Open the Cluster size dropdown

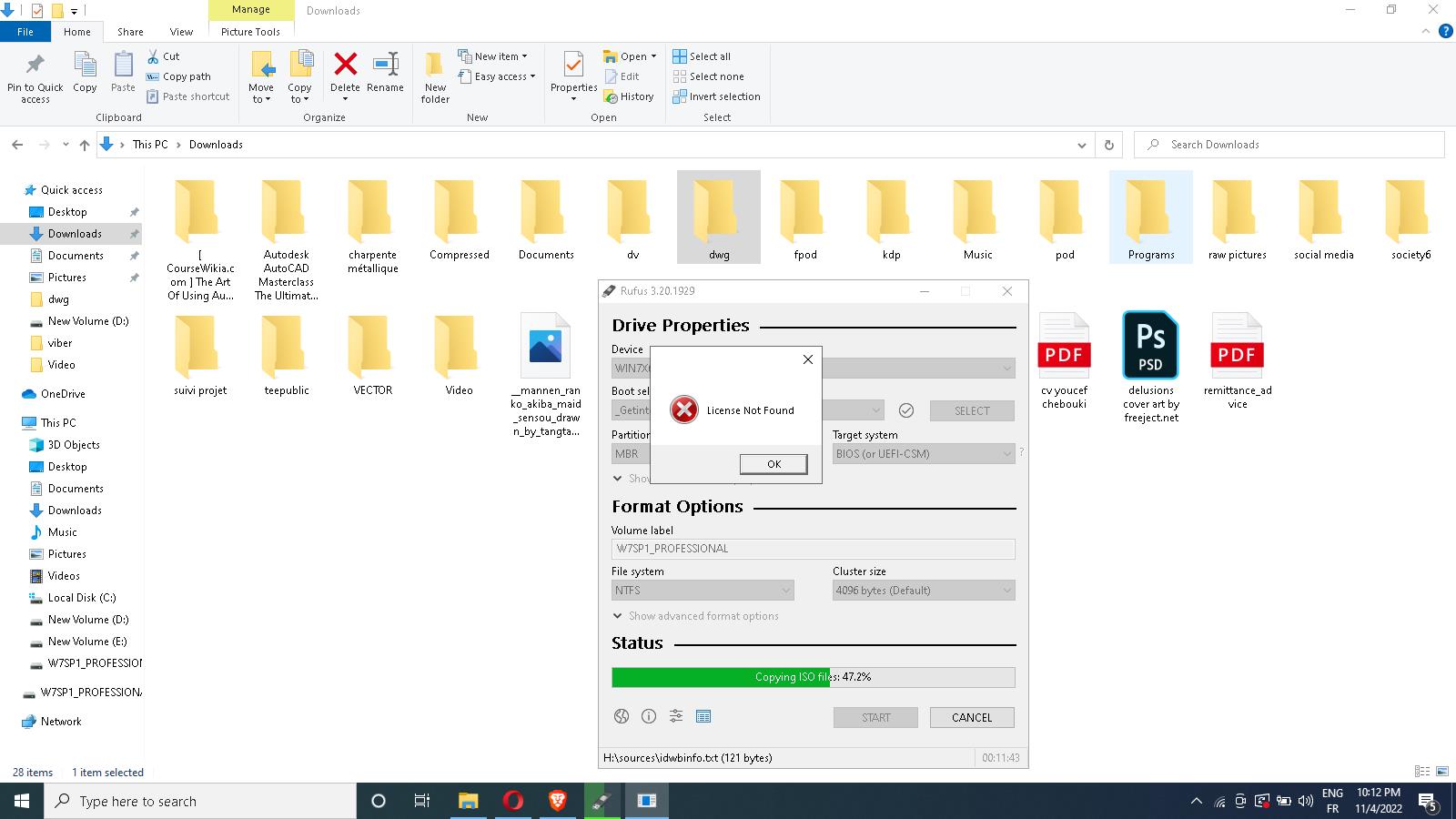[x=923, y=591]
